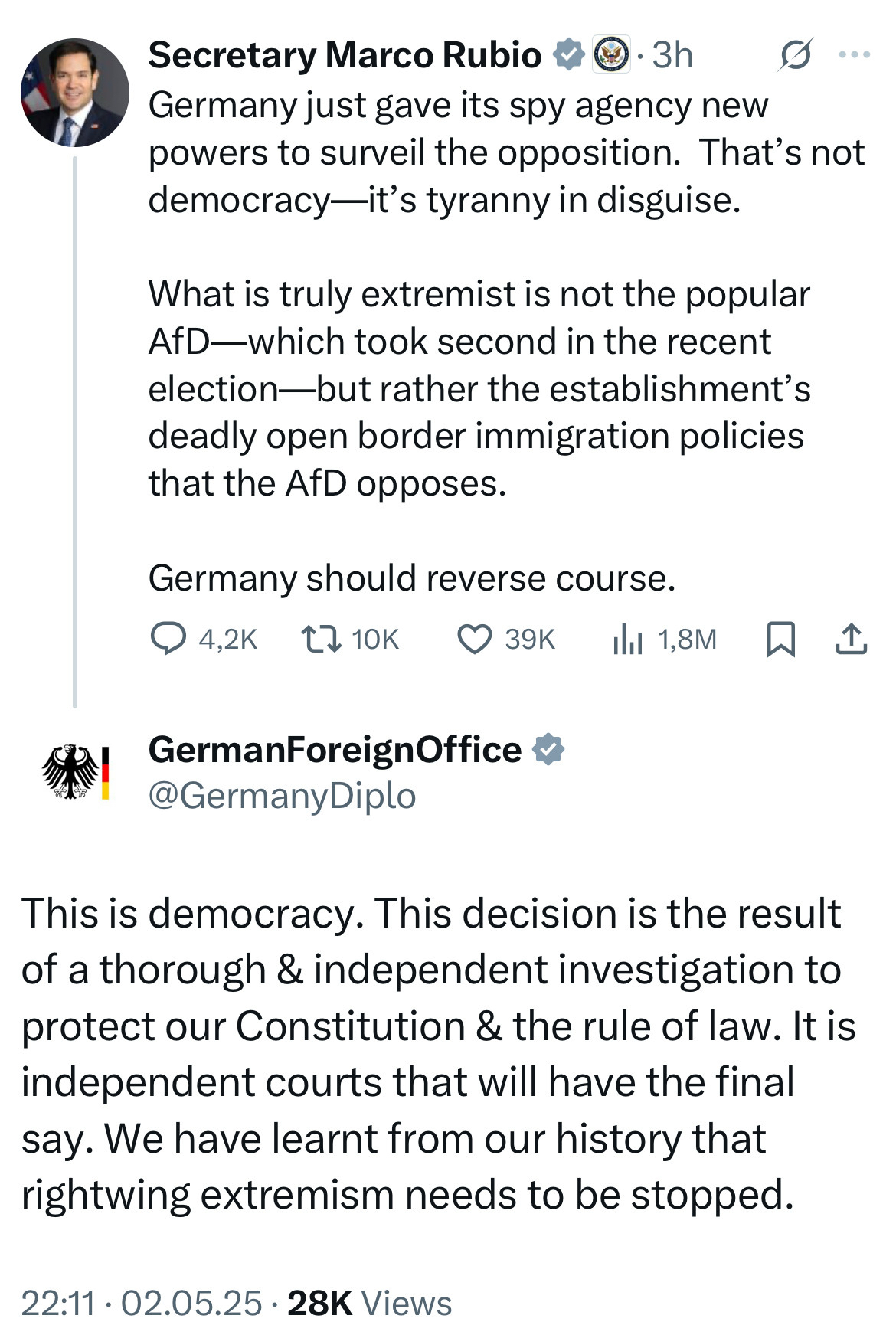Open the three-dot more options menu
Screen dimensions: 896x1335
[x=855, y=55]
